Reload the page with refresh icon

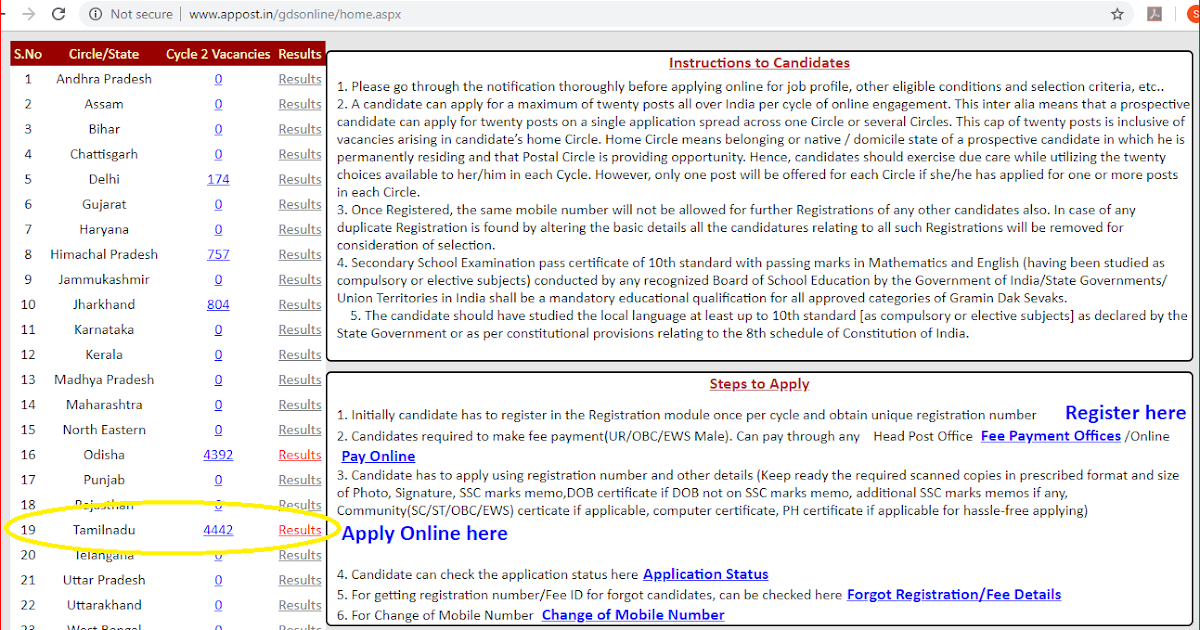(59, 15)
